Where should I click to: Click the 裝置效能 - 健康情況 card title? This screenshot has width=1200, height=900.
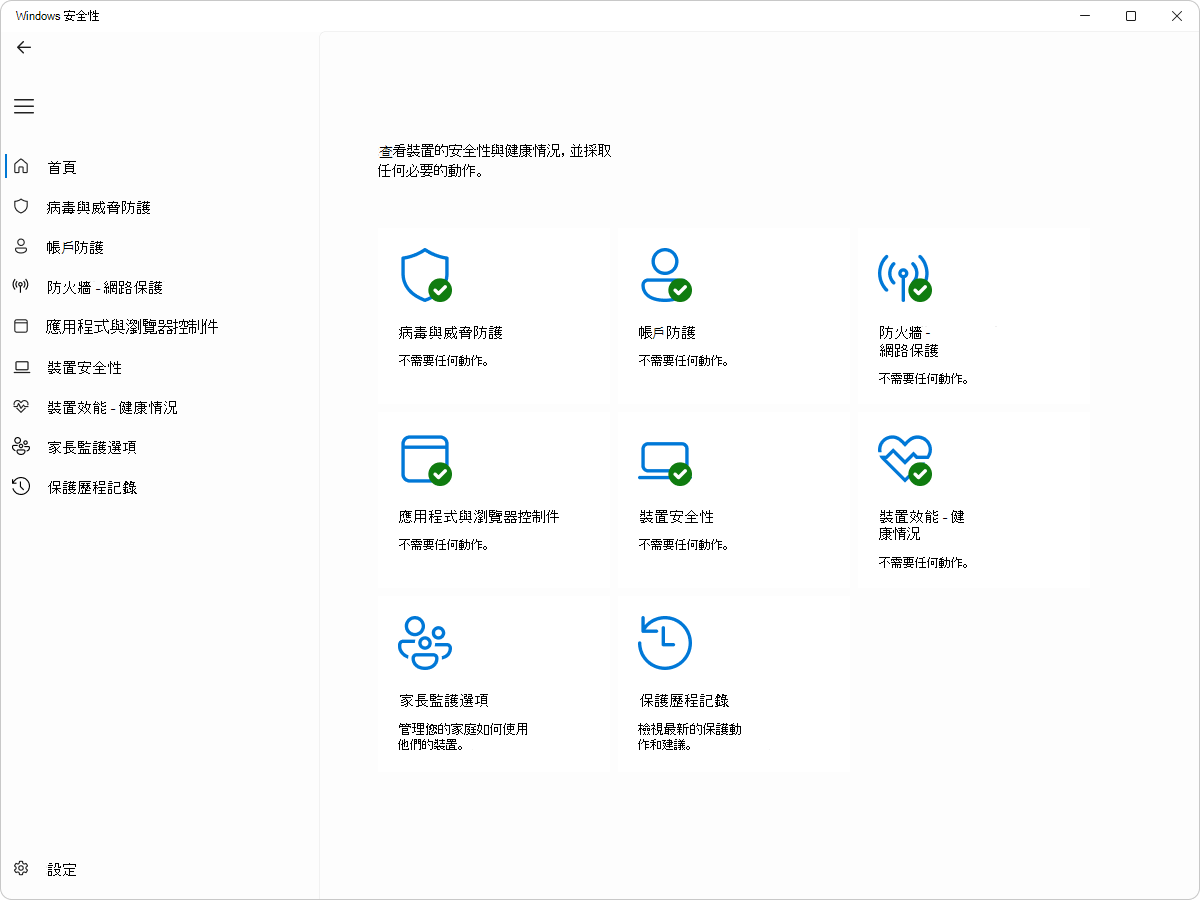(922, 525)
